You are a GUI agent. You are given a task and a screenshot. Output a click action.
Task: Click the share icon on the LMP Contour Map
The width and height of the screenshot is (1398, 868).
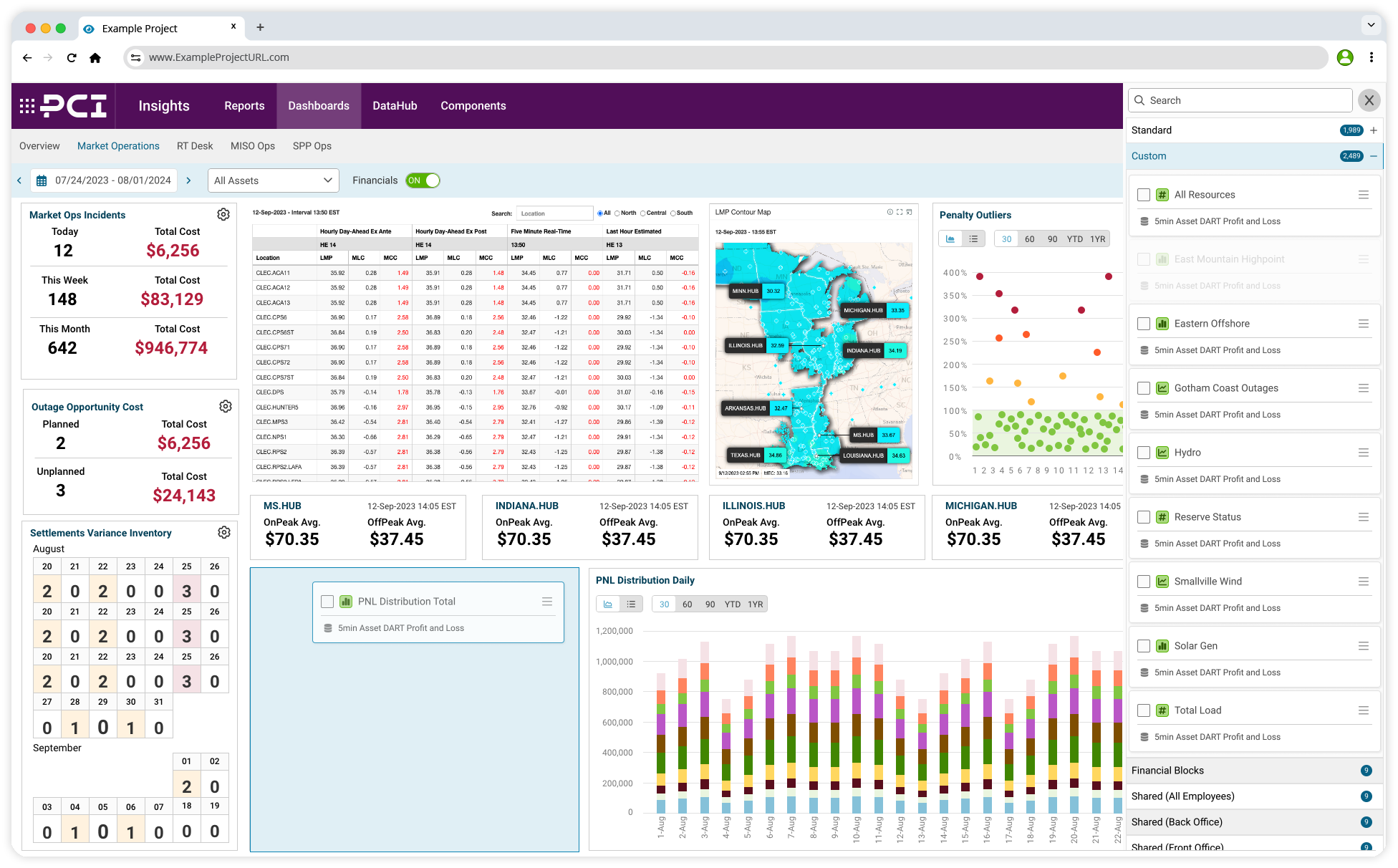[x=910, y=211]
